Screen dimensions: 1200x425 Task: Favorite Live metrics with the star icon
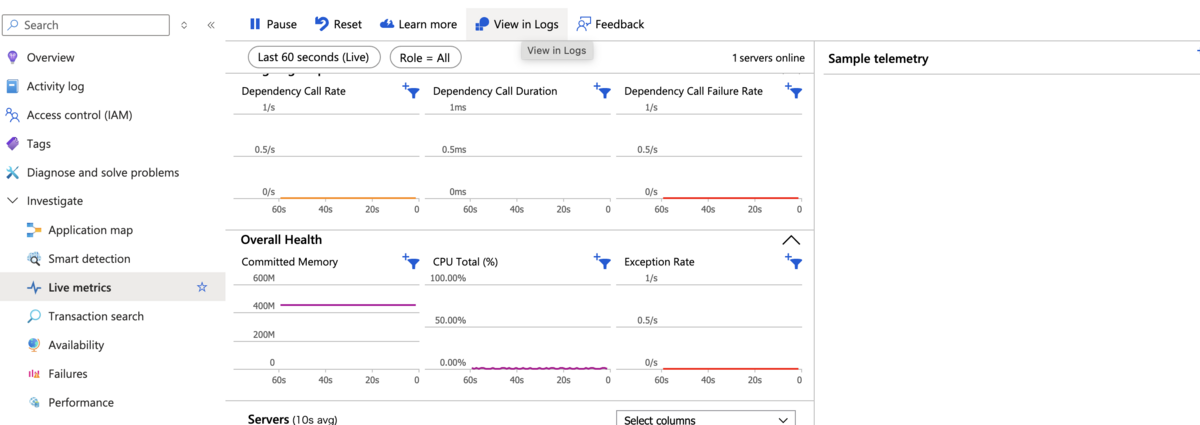point(202,288)
